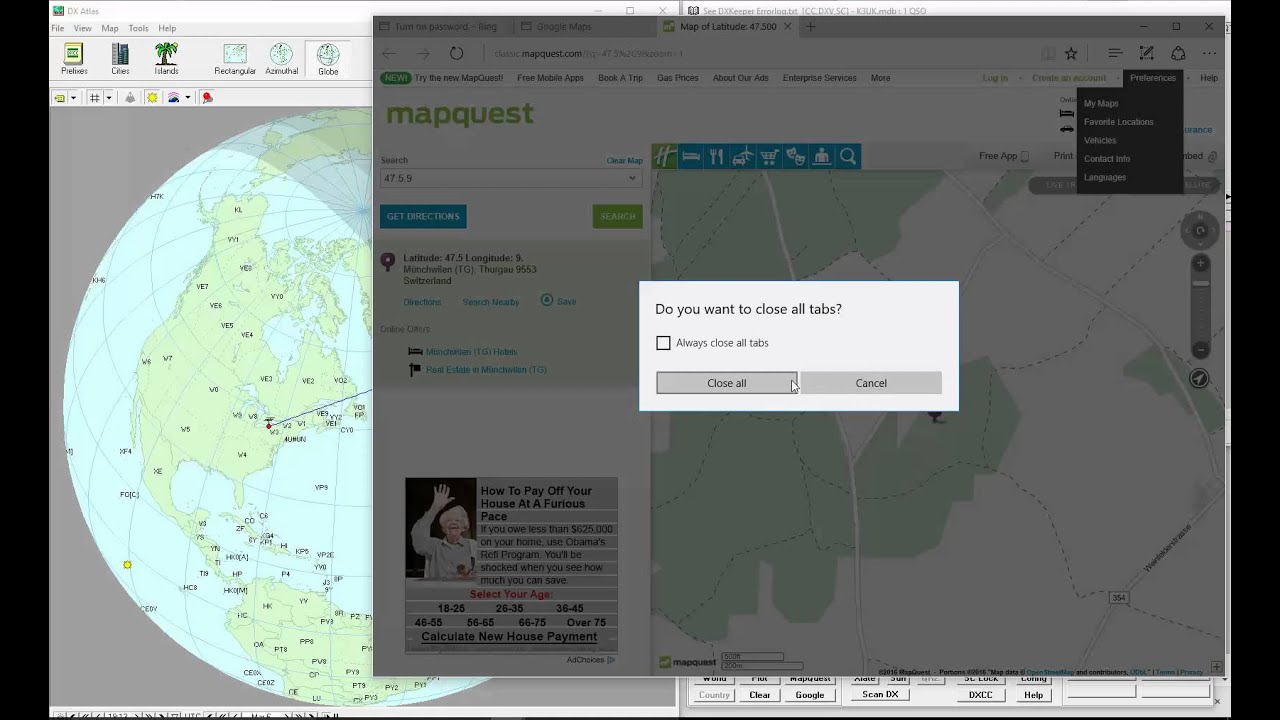The height and width of the screenshot is (720, 1280).
Task: Open browser Hub lines icon
Action: [x=1115, y=53]
